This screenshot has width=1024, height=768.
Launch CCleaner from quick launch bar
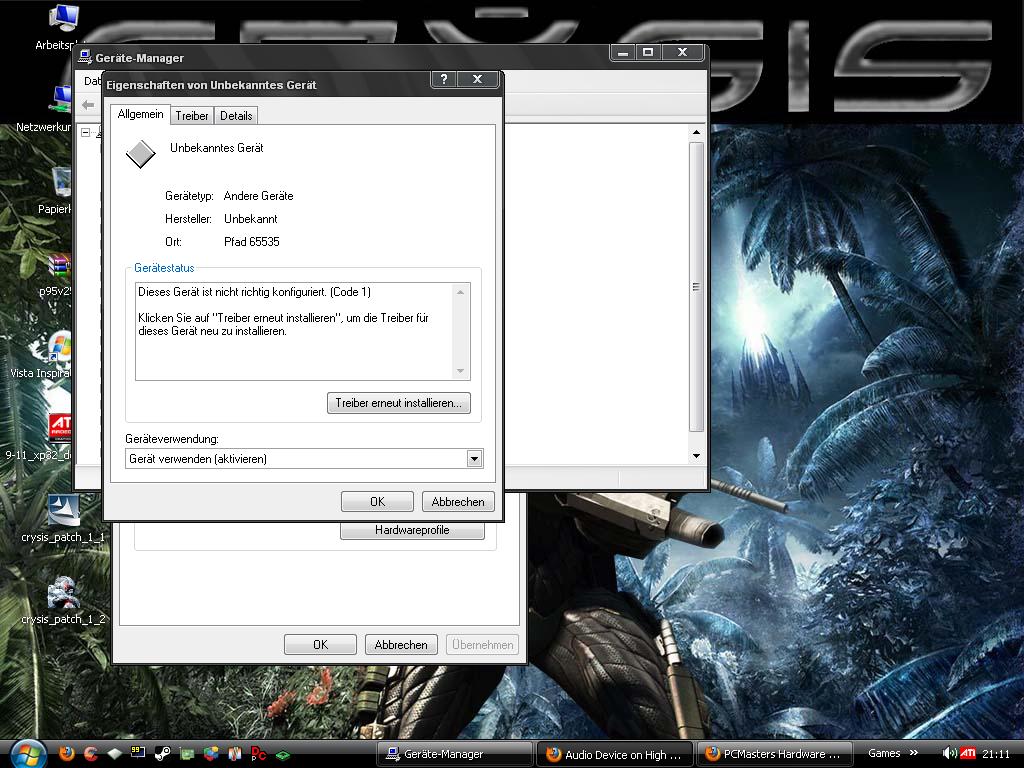point(91,754)
